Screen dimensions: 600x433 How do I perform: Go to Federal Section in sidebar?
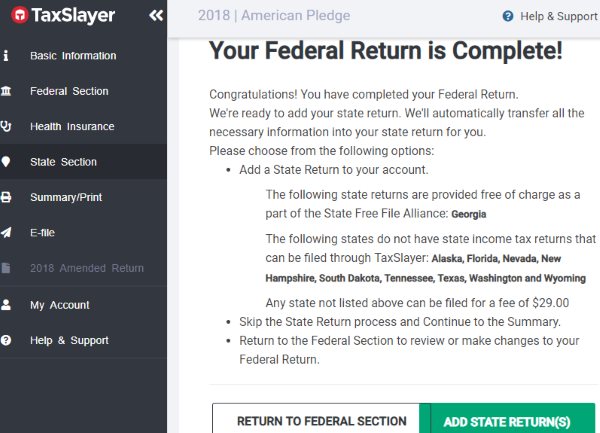click(69, 91)
